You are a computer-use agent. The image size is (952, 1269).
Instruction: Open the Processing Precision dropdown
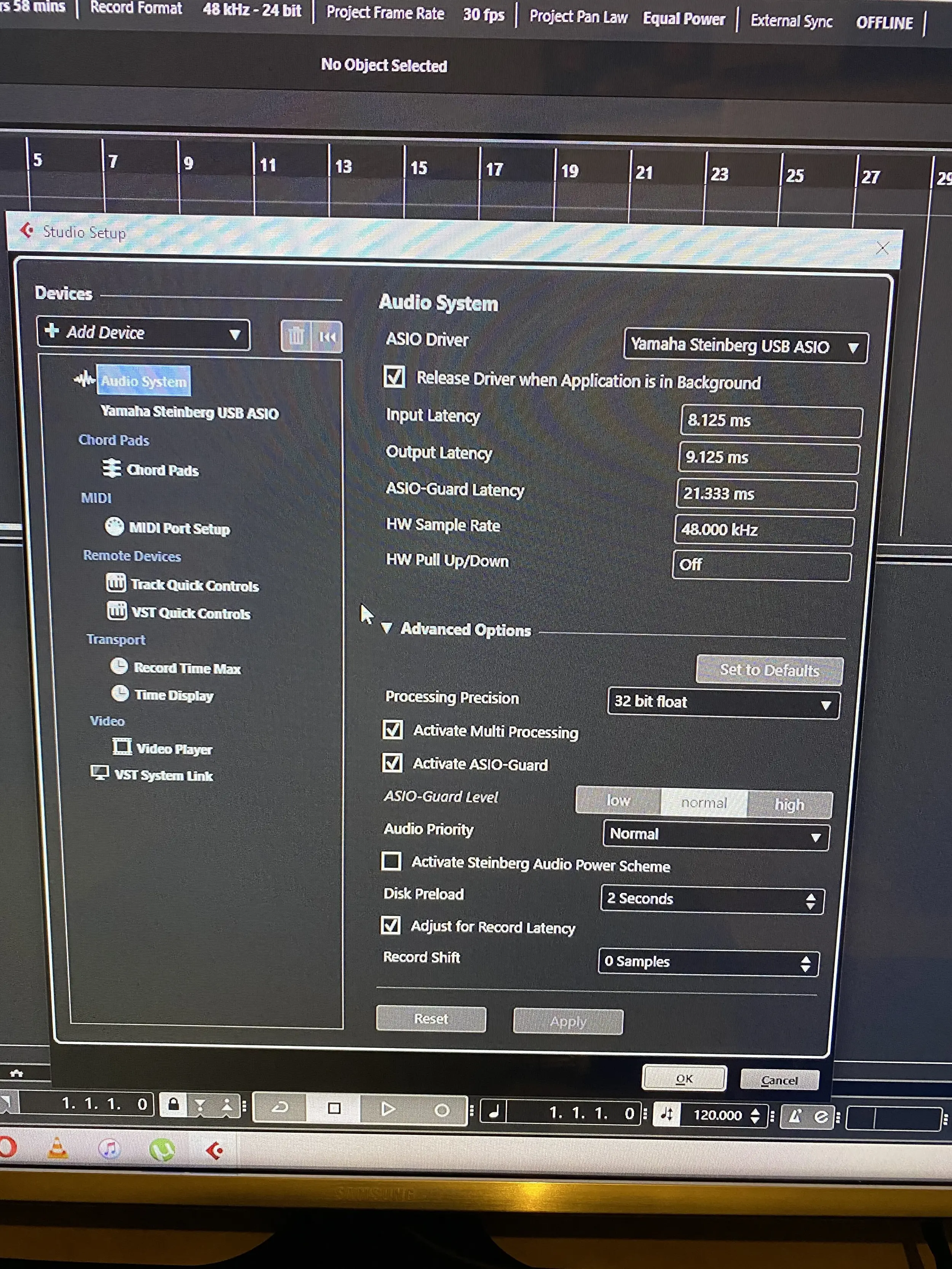[x=722, y=703]
